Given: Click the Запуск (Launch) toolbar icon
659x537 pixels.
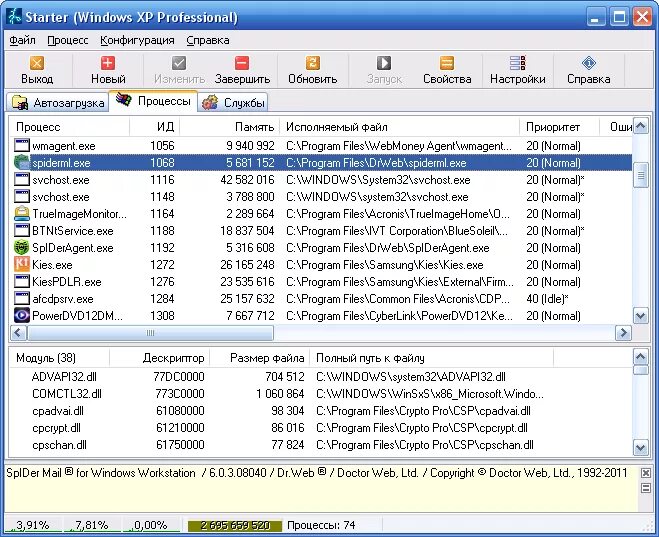Looking at the screenshot, I should (384, 63).
